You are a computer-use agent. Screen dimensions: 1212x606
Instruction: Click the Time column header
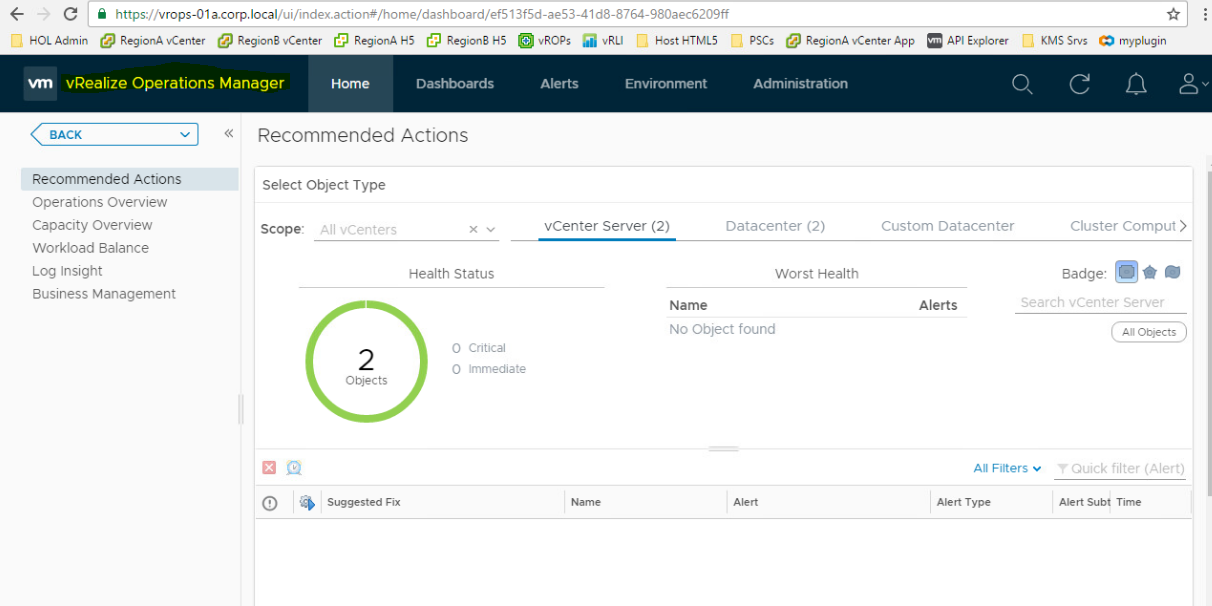[1129, 502]
